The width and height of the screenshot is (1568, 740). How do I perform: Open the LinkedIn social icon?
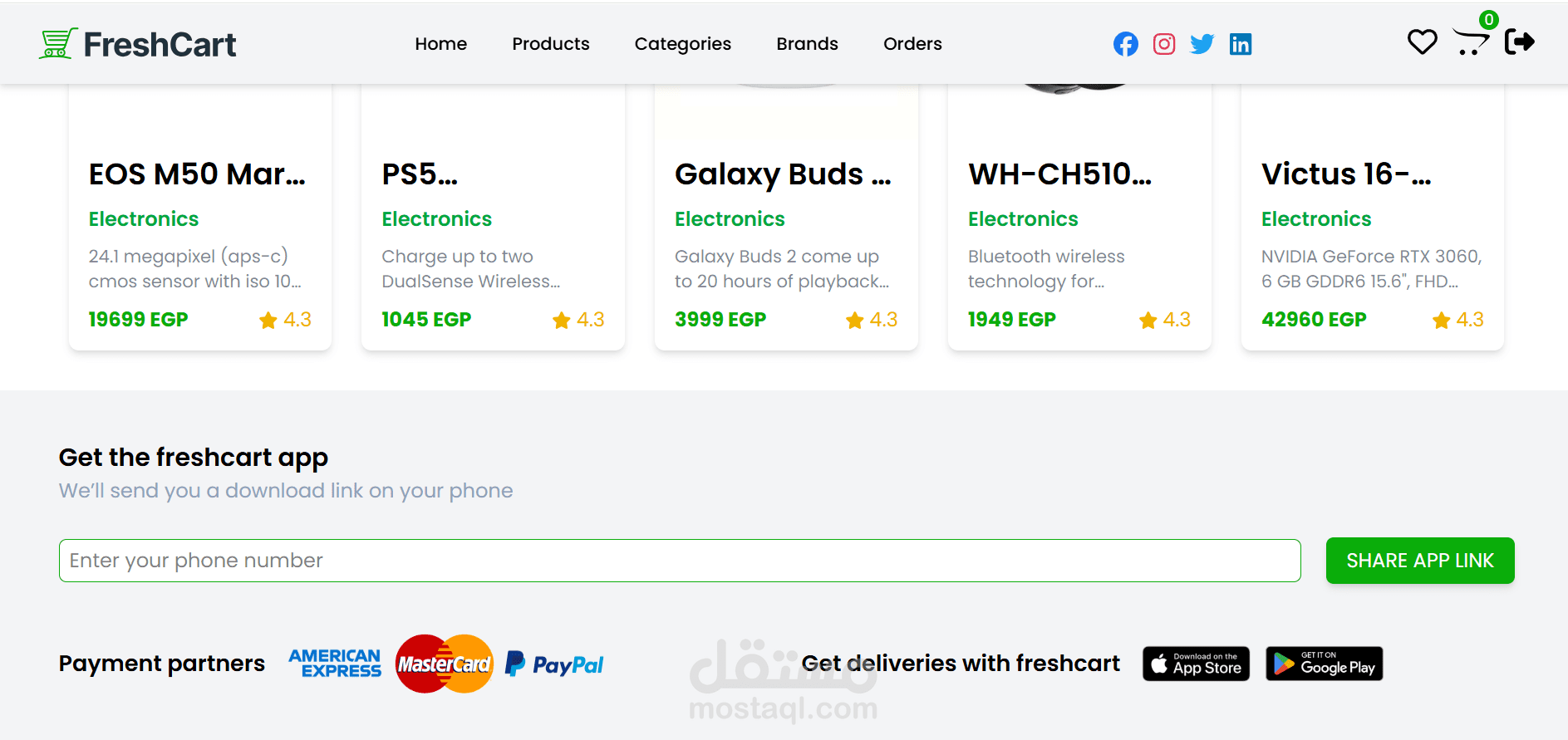[x=1241, y=44]
